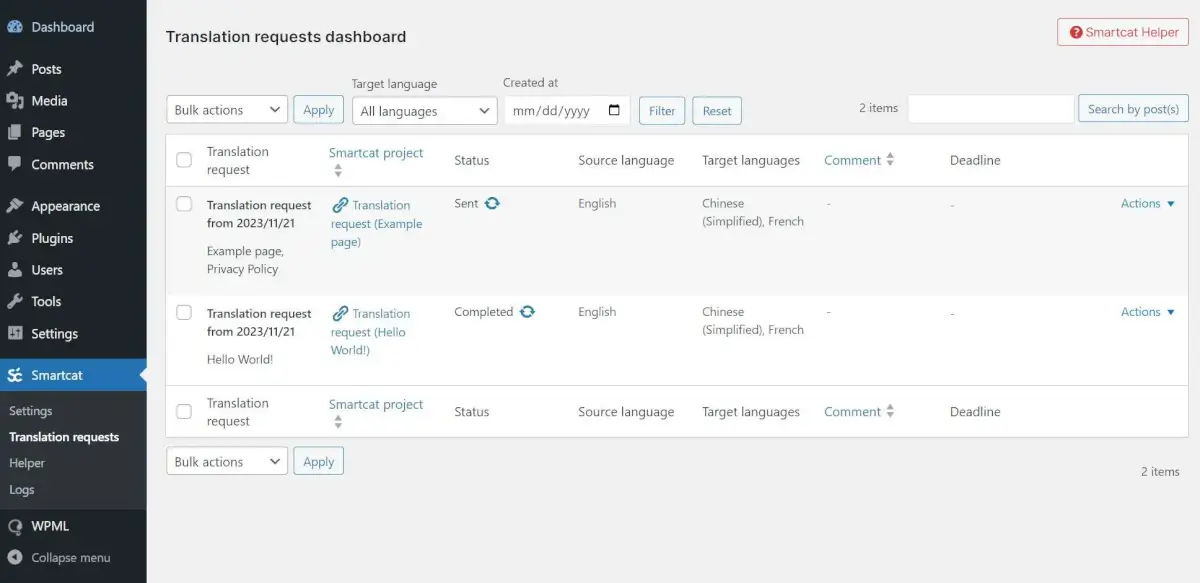Viewport: 1200px width, 583px height.
Task: Check the Hello World! translation request row
Action: pyautogui.click(x=184, y=312)
